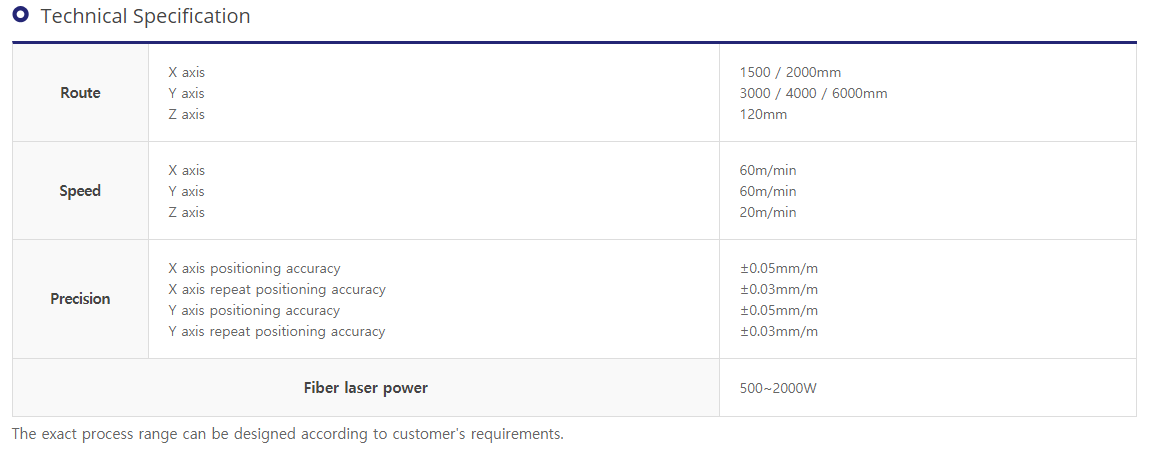
Task: Click the customer's requirements footnote text
Action: pos(288,433)
